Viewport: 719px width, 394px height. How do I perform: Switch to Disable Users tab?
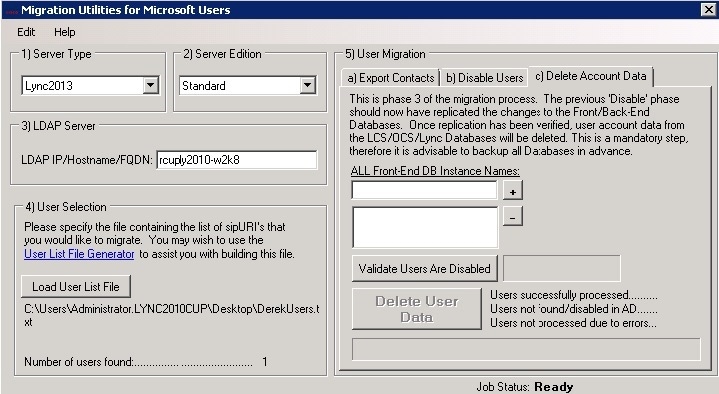485,78
